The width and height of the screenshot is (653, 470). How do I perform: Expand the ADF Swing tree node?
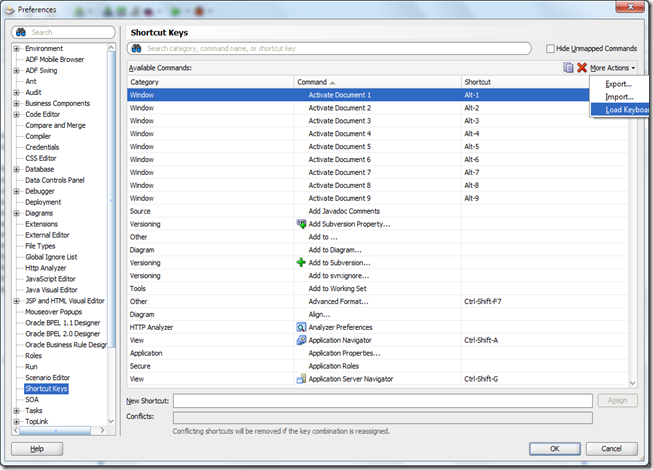[17, 70]
